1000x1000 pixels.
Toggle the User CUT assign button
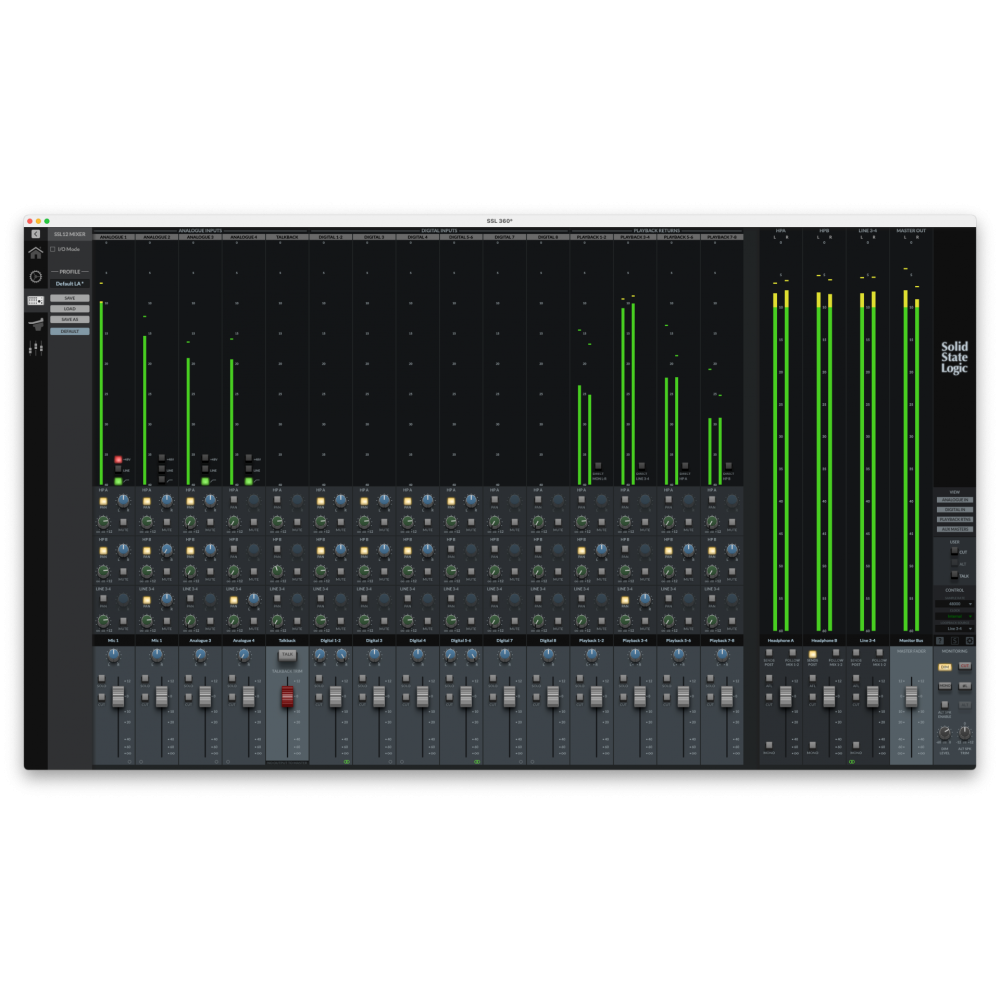point(955,552)
